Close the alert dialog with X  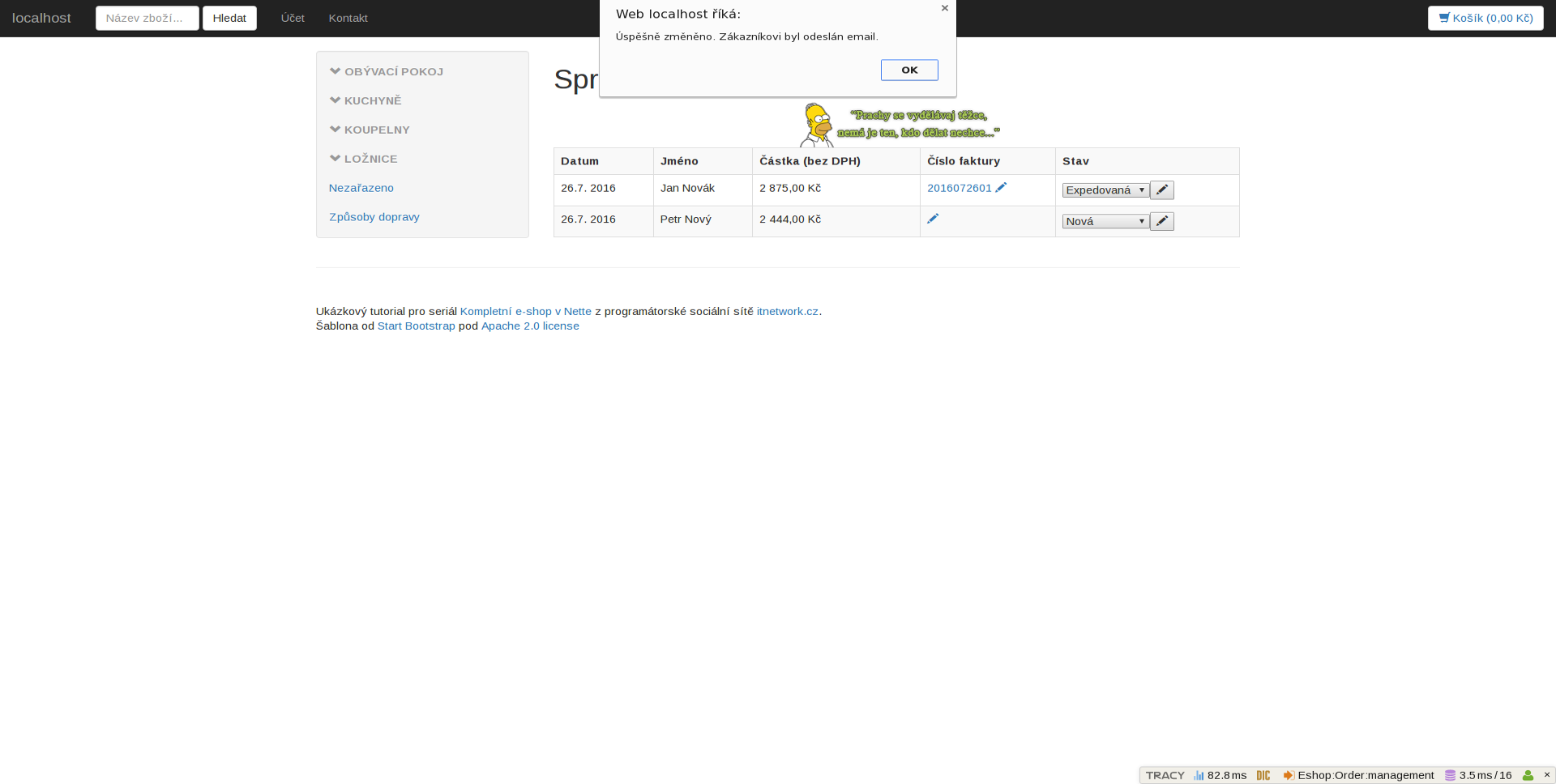pos(944,8)
